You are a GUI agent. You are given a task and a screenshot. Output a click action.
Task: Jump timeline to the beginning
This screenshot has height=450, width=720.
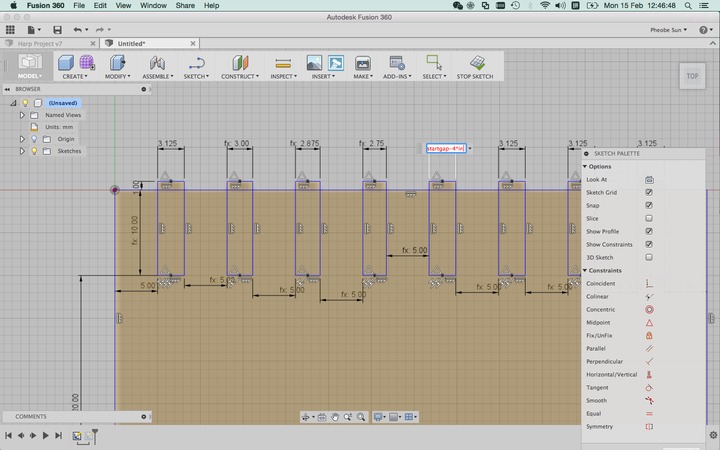click(8, 435)
